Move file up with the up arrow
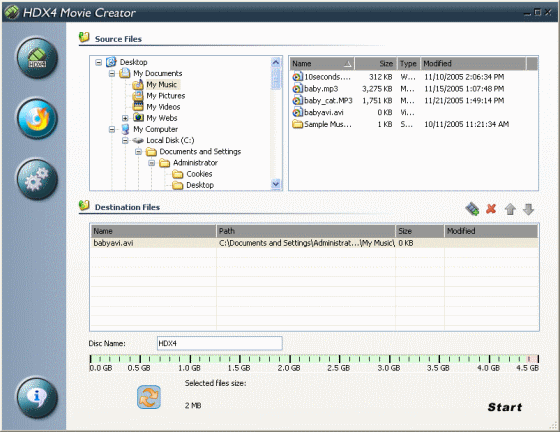The image size is (560, 432). tap(510, 209)
